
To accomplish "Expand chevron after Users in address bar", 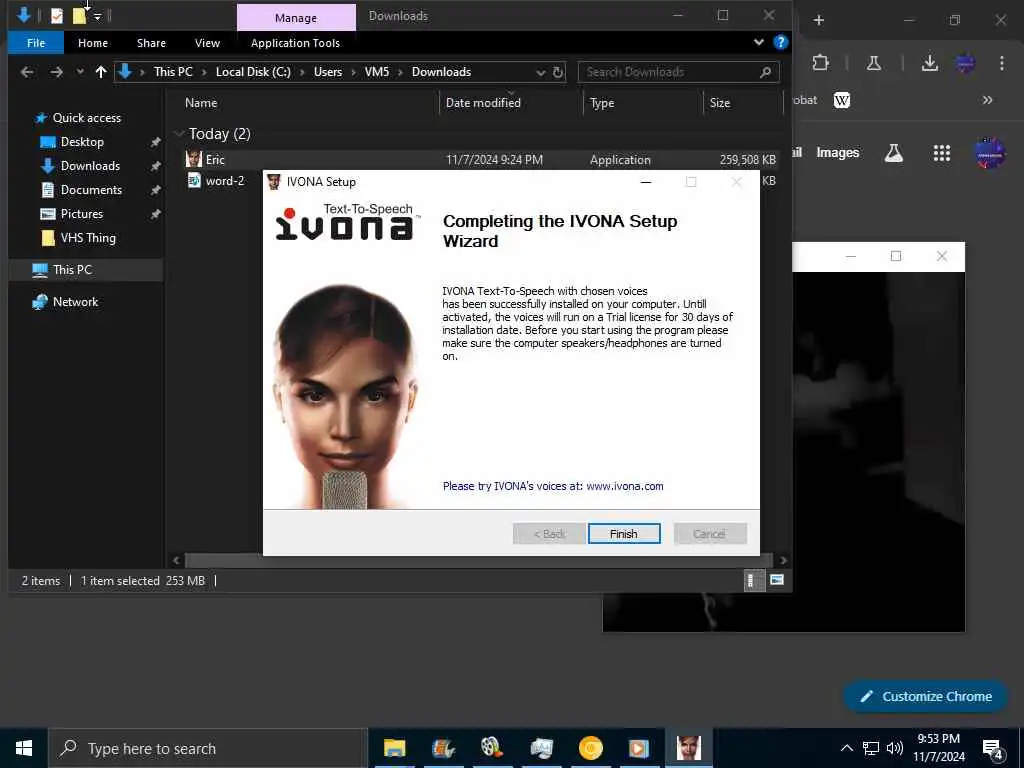I will 353,72.
